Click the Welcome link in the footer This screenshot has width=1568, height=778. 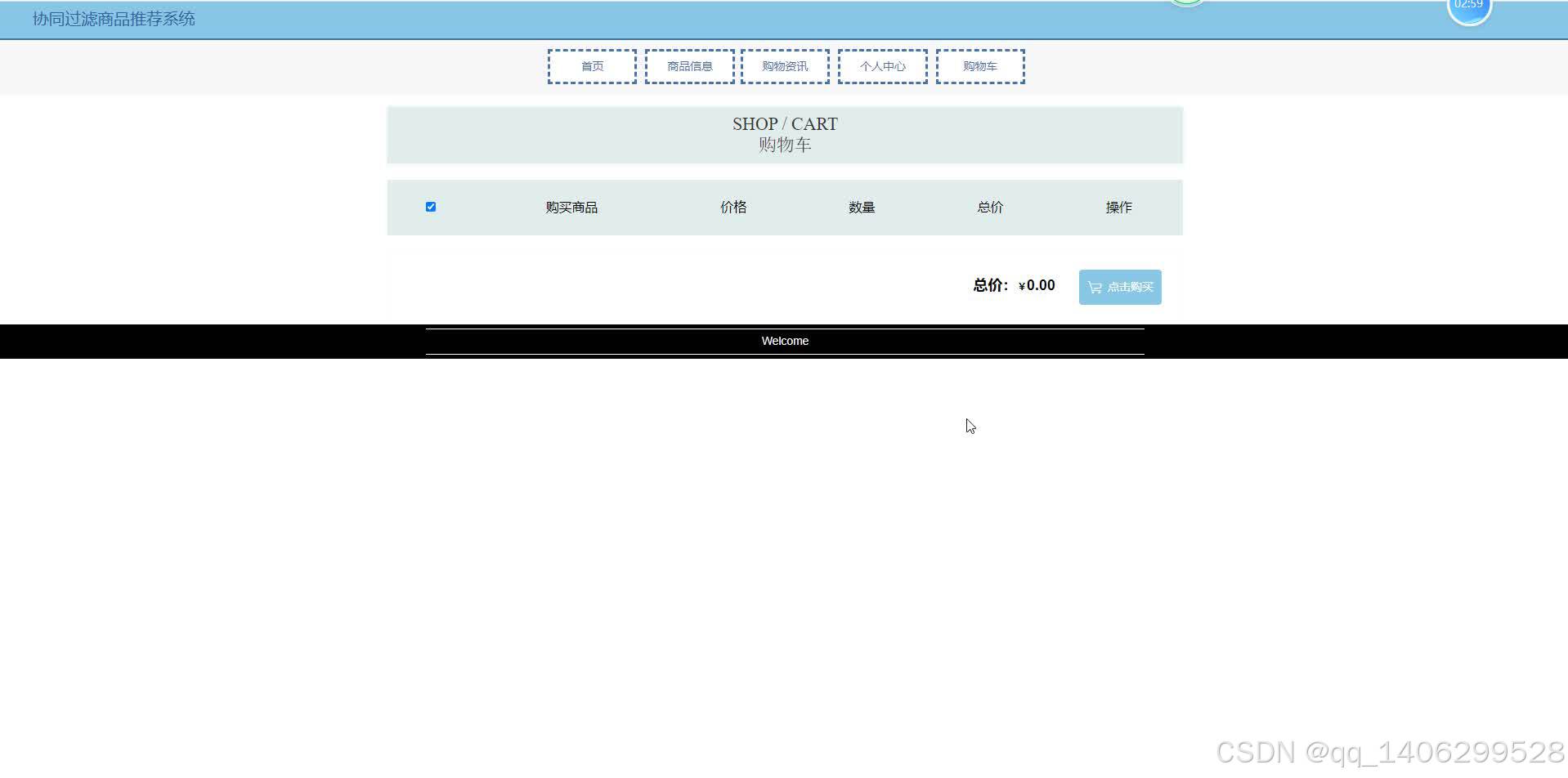784,341
